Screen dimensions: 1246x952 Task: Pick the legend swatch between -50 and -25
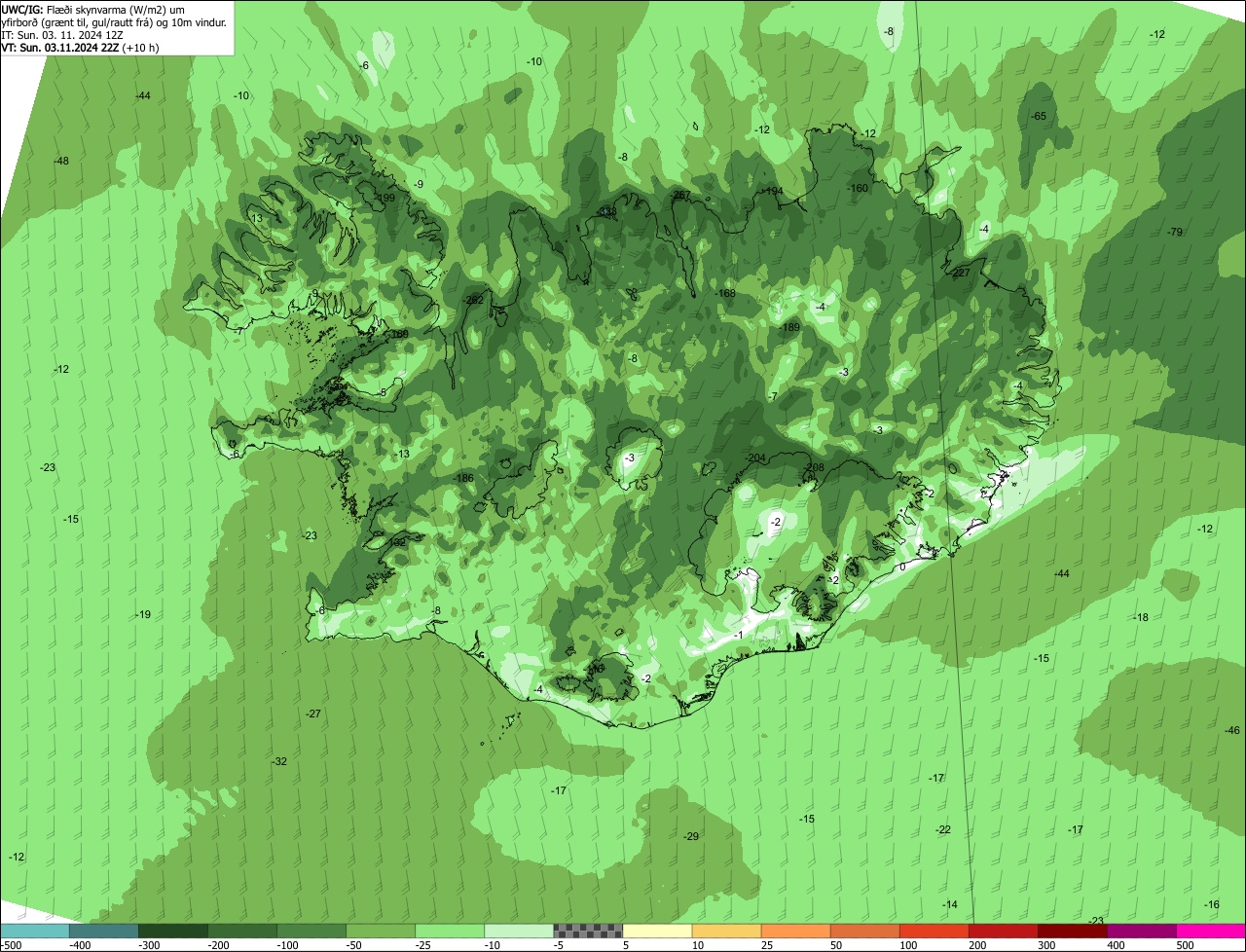pos(381,931)
